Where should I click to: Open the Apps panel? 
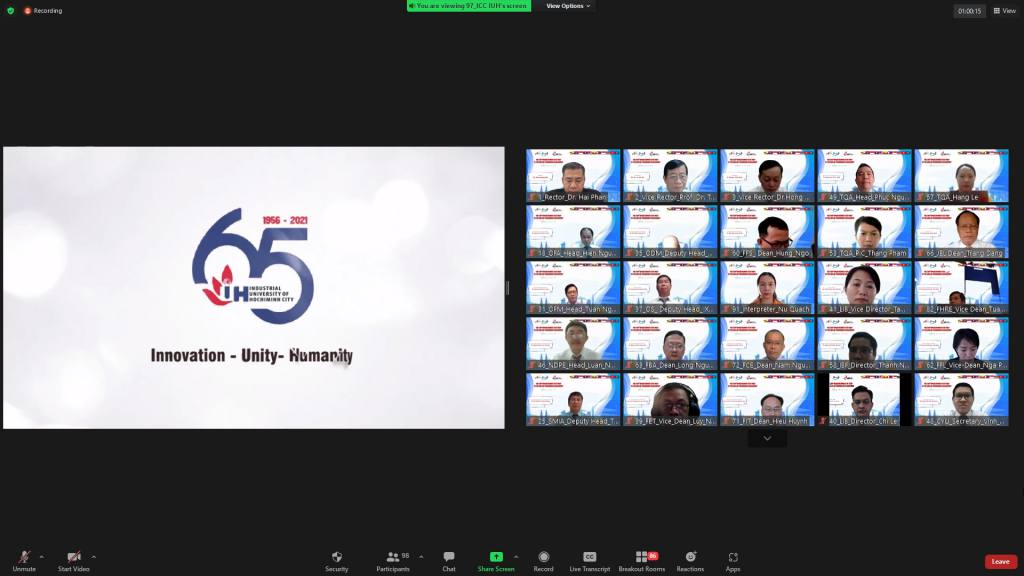733,561
